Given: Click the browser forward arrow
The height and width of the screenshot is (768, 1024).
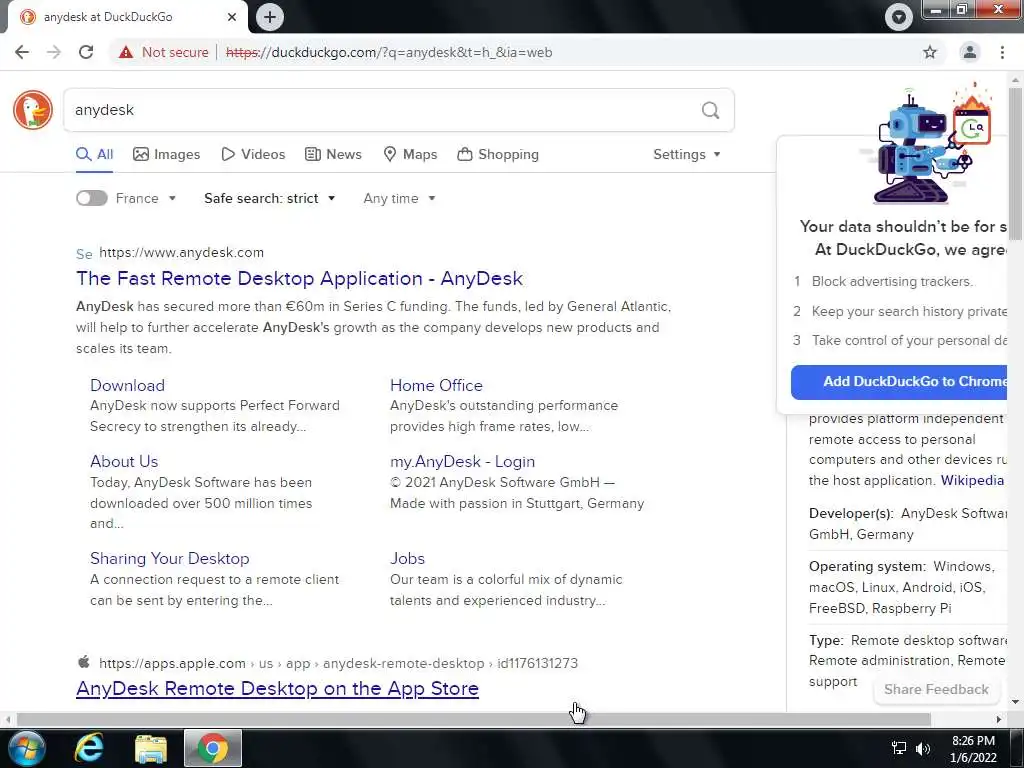Looking at the screenshot, I should click(54, 52).
